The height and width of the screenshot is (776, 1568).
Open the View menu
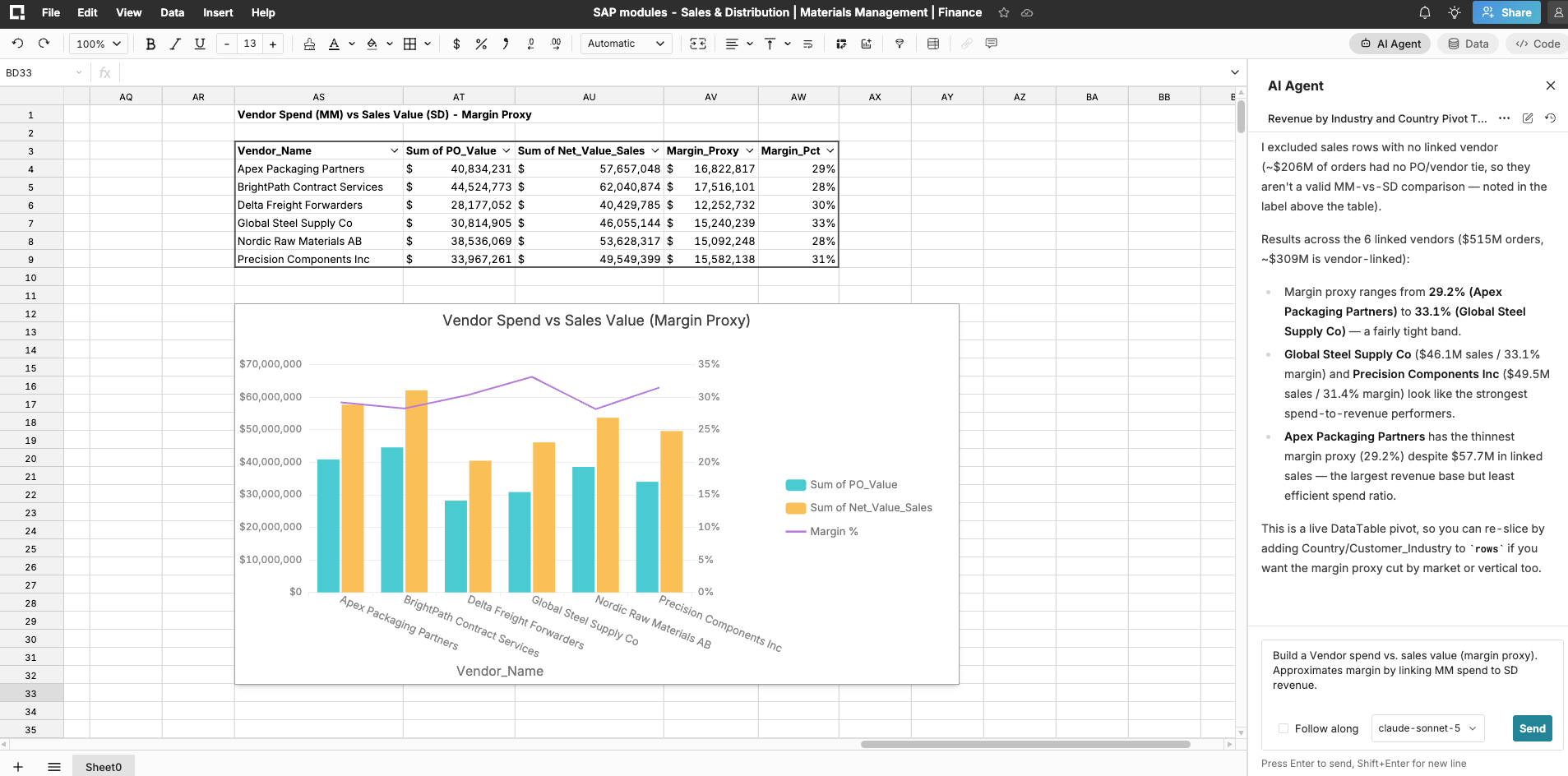129,12
